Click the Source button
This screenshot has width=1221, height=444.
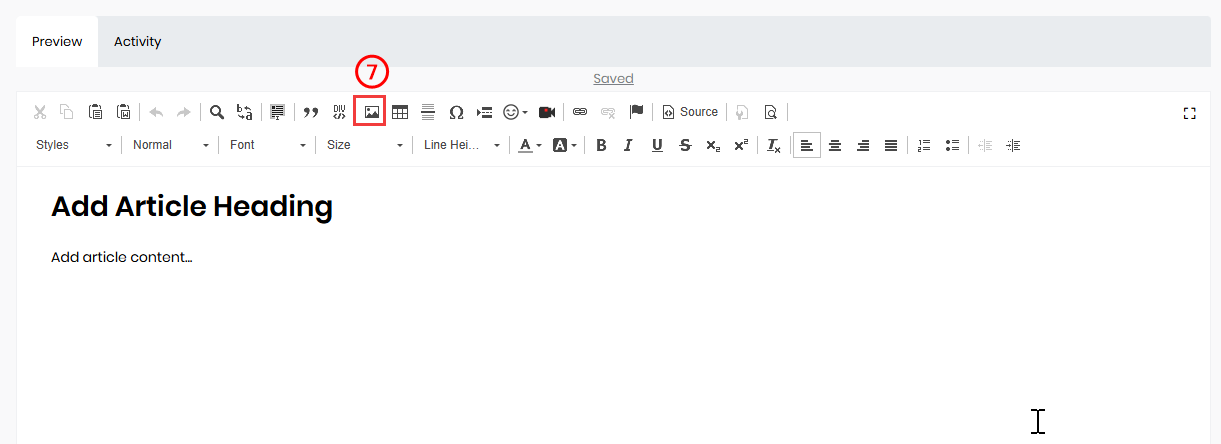coord(690,112)
